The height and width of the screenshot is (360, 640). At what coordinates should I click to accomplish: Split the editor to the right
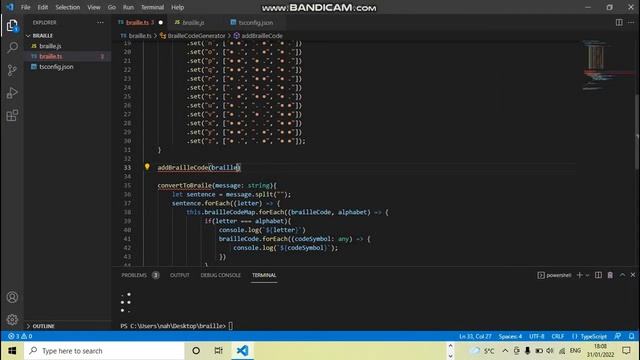(619, 22)
